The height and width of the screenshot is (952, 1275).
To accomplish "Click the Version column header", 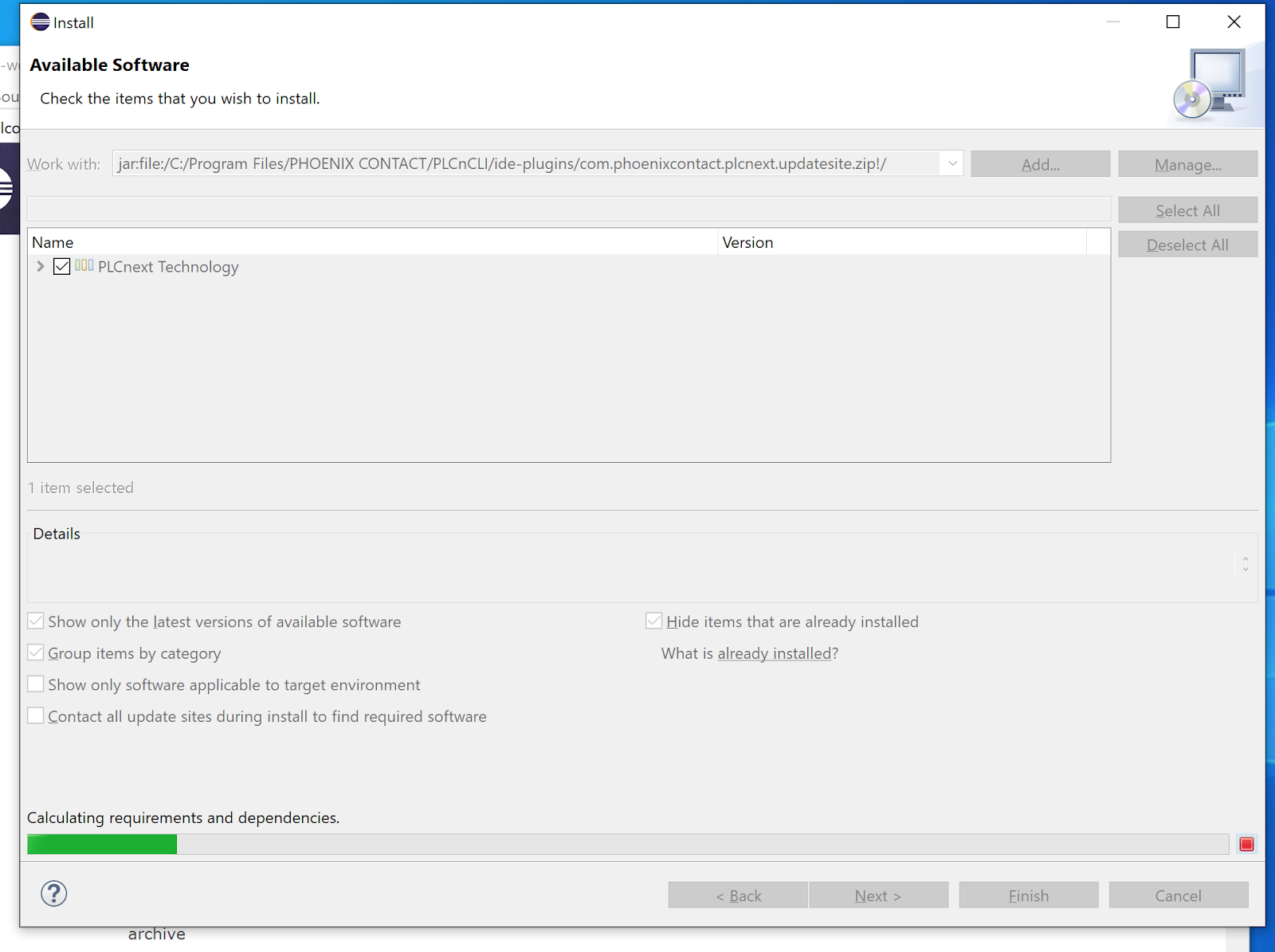I will tap(902, 242).
